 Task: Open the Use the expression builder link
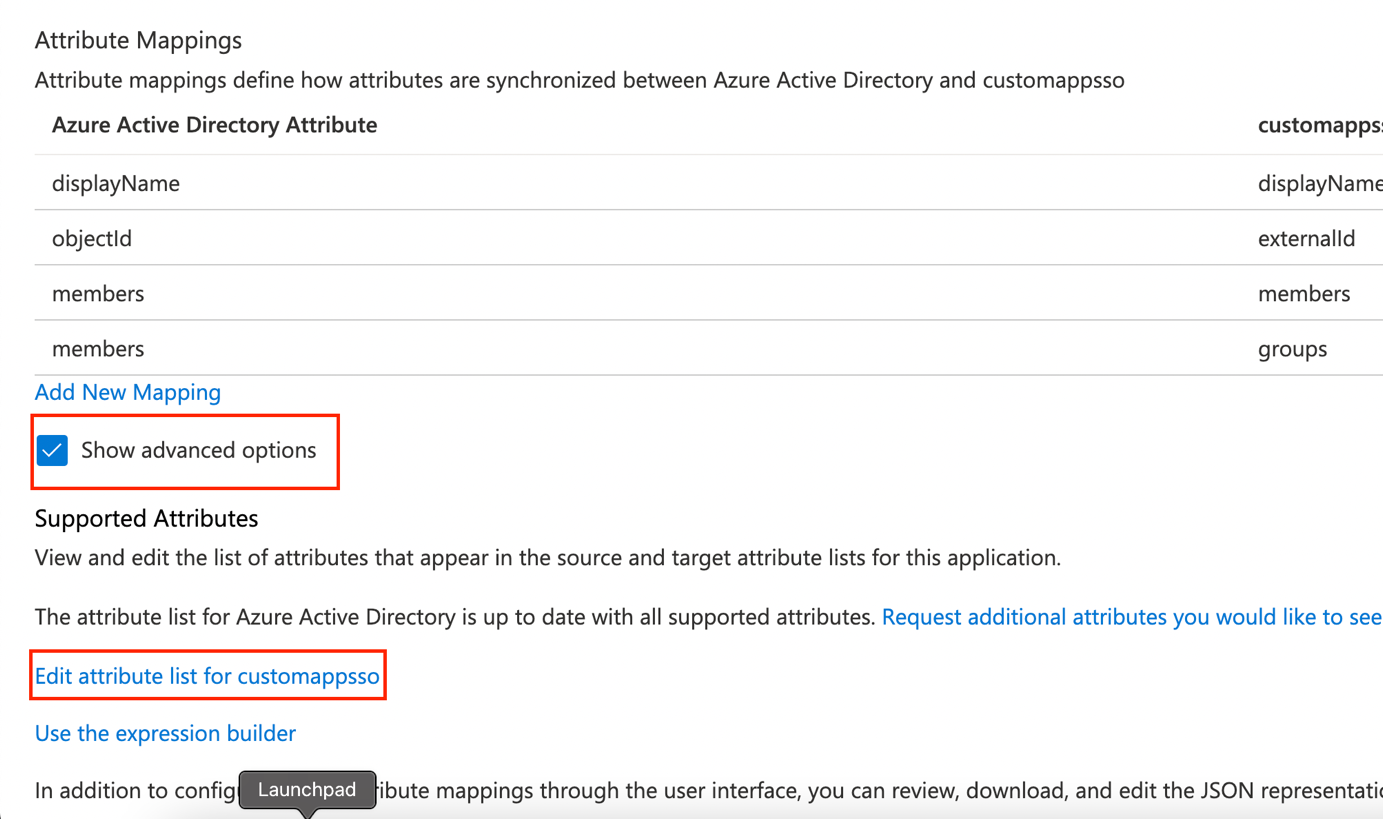click(165, 733)
